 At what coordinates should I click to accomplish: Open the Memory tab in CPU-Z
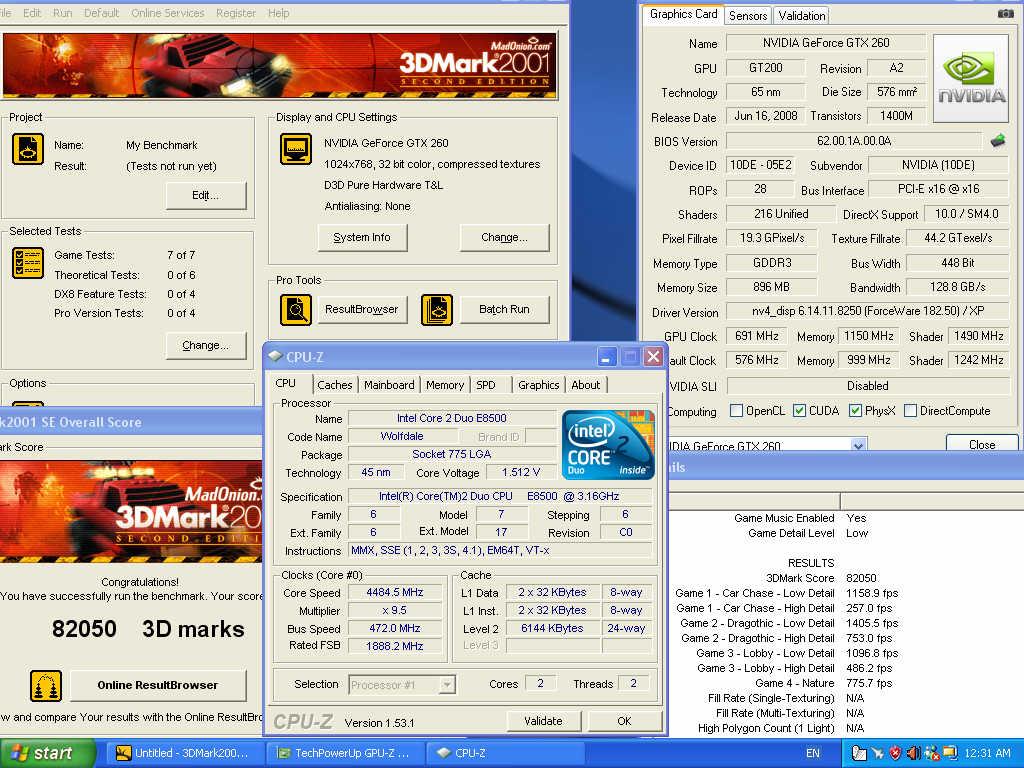(x=445, y=385)
